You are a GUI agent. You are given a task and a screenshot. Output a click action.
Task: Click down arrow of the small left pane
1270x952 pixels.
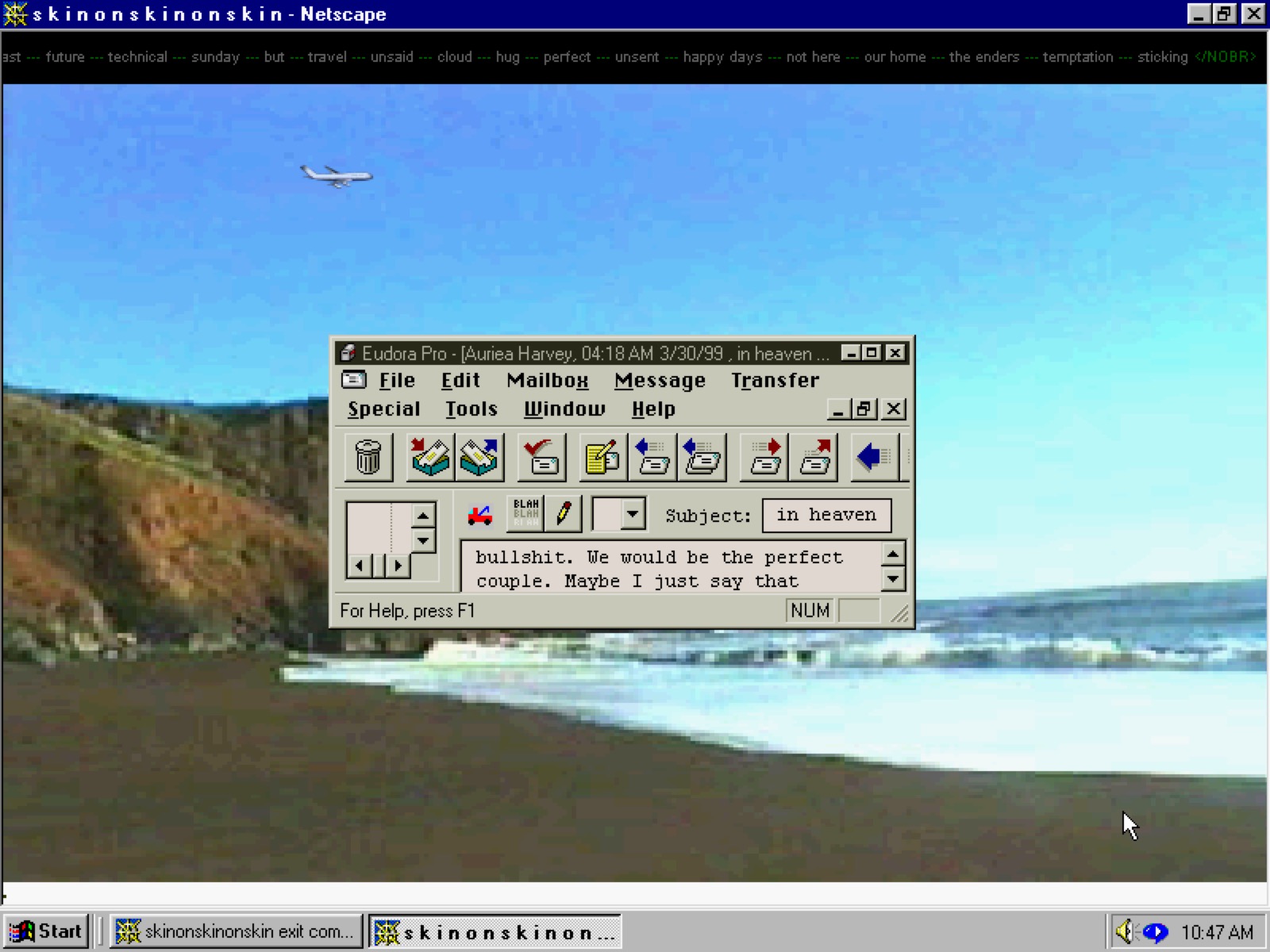[423, 541]
